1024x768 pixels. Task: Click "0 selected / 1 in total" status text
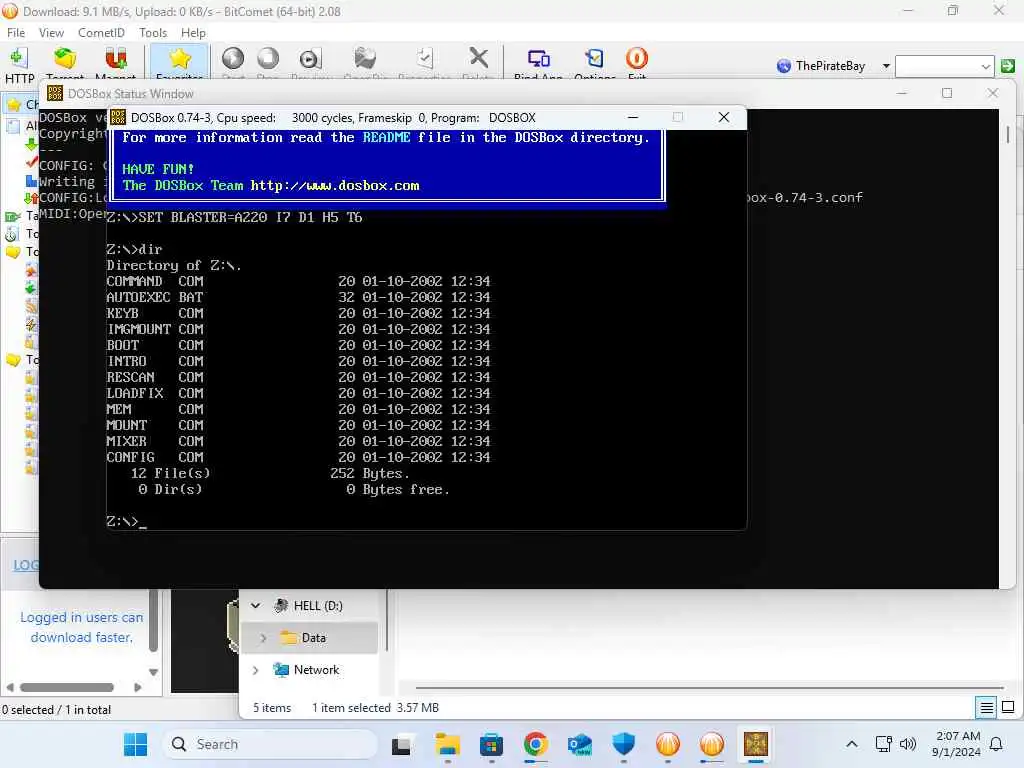[56, 709]
